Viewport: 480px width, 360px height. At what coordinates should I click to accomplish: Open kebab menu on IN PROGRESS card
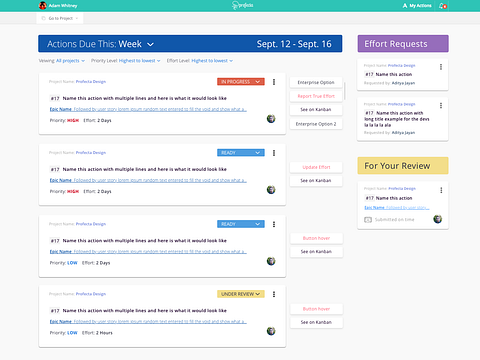tap(274, 82)
